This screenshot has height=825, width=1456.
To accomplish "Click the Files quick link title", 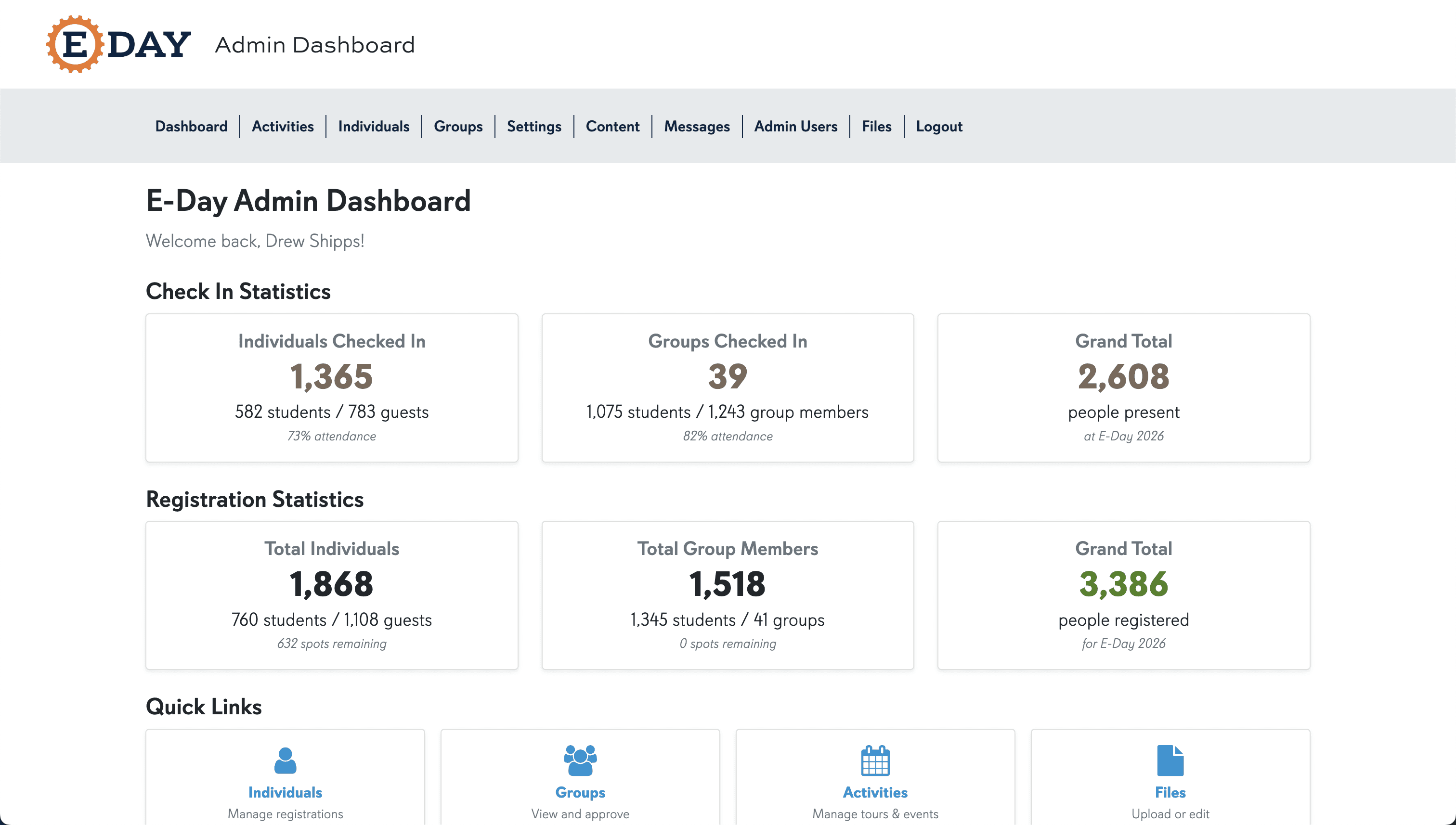I will (x=1170, y=792).
